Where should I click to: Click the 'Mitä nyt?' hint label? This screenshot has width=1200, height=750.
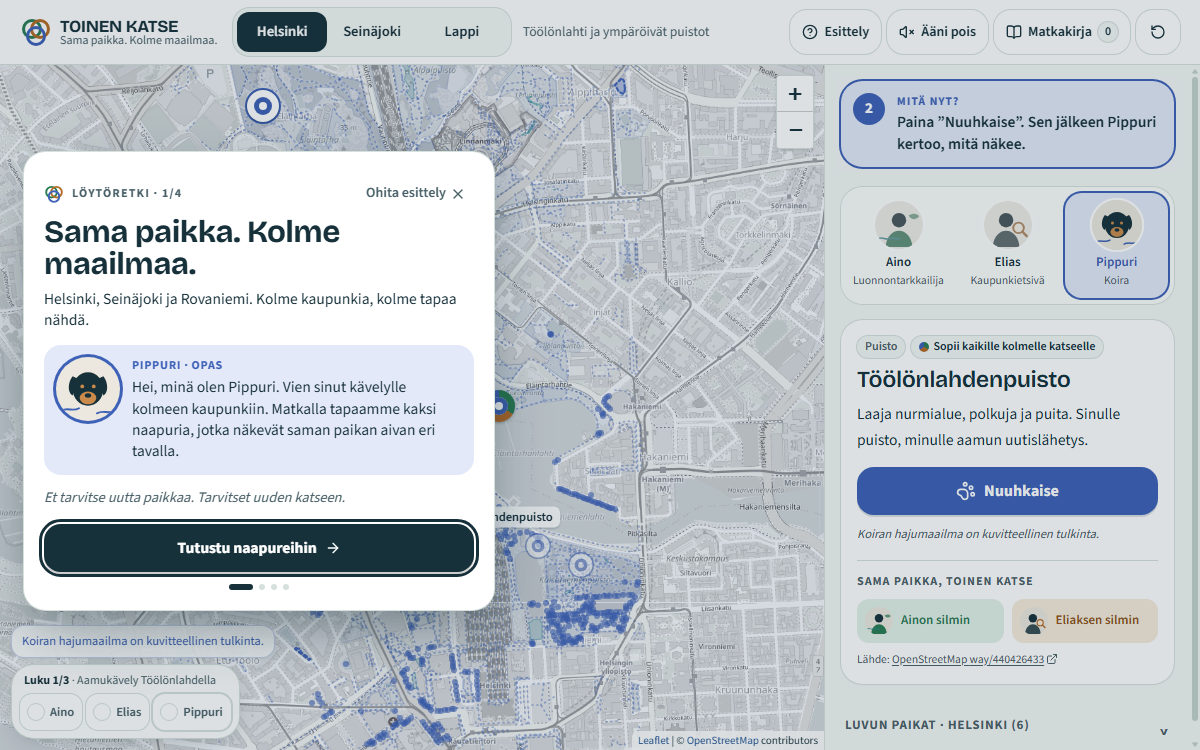928,101
